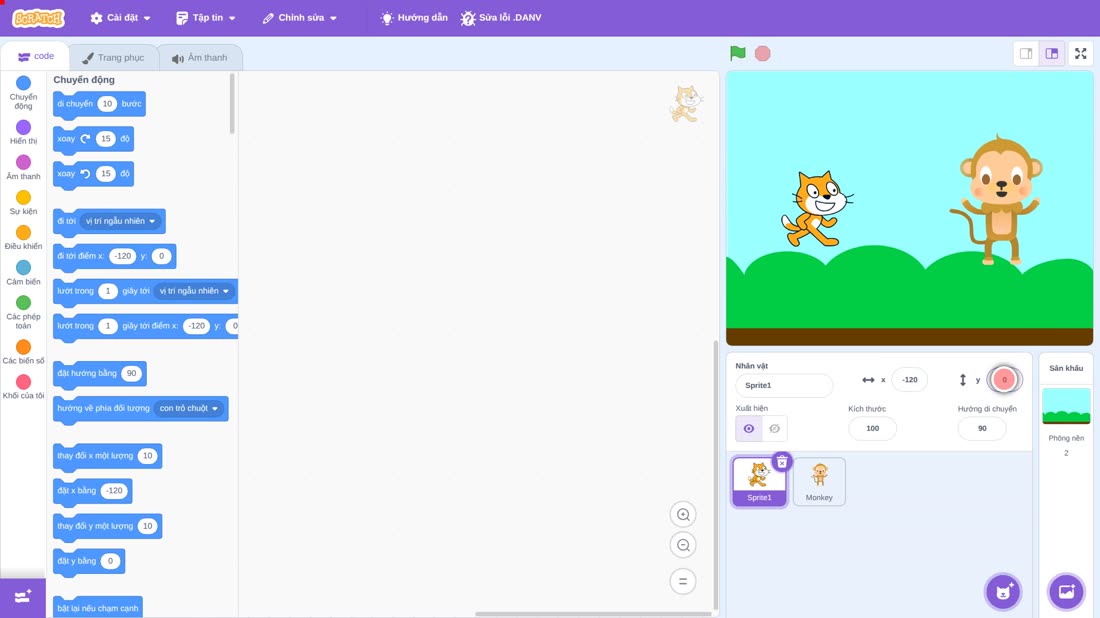This screenshot has width=1100, height=618.
Task: Open the Hướng dẫn tutorials
Action: (414, 18)
